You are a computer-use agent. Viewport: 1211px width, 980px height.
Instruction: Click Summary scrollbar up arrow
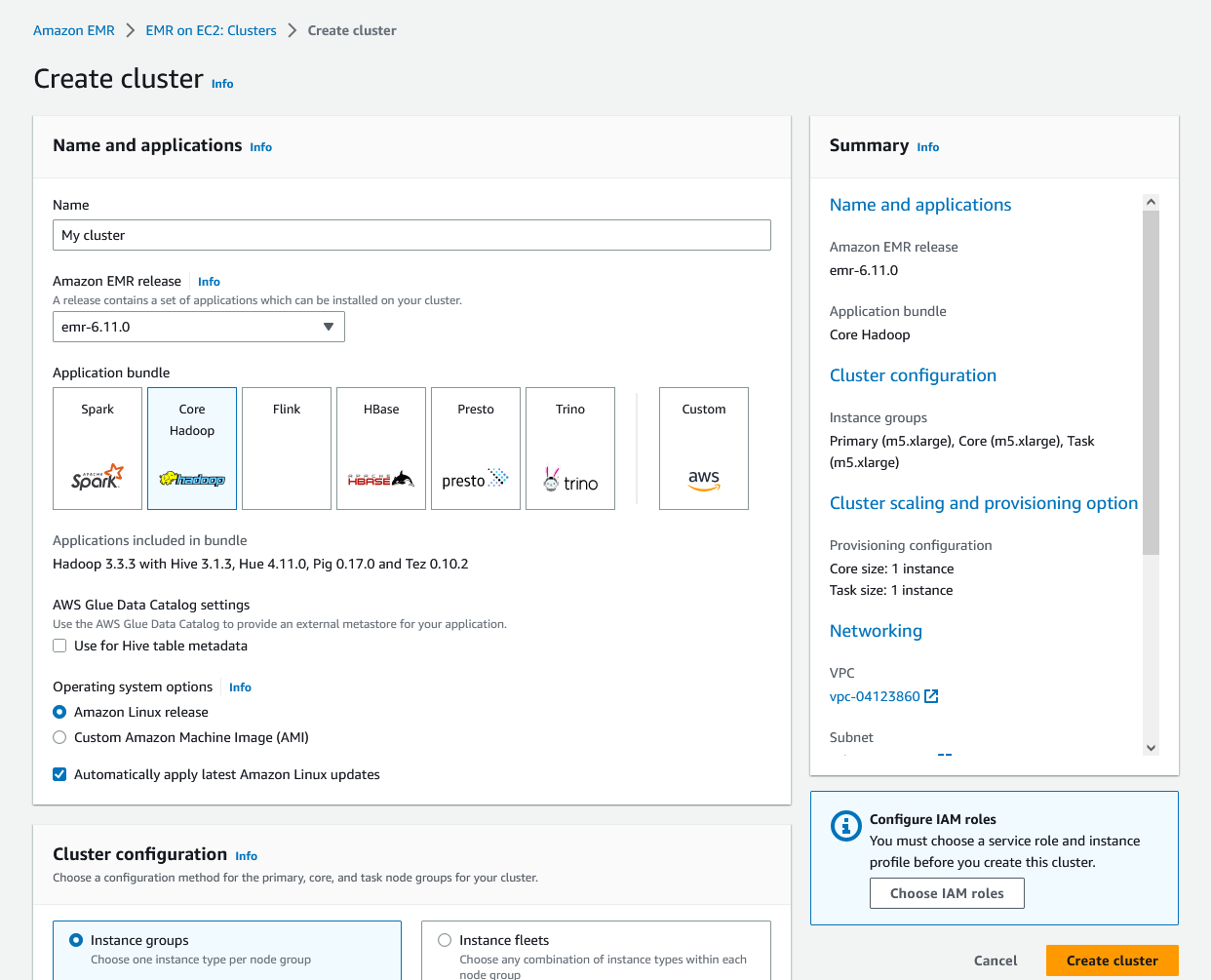pyautogui.click(x=1151, y=202)
